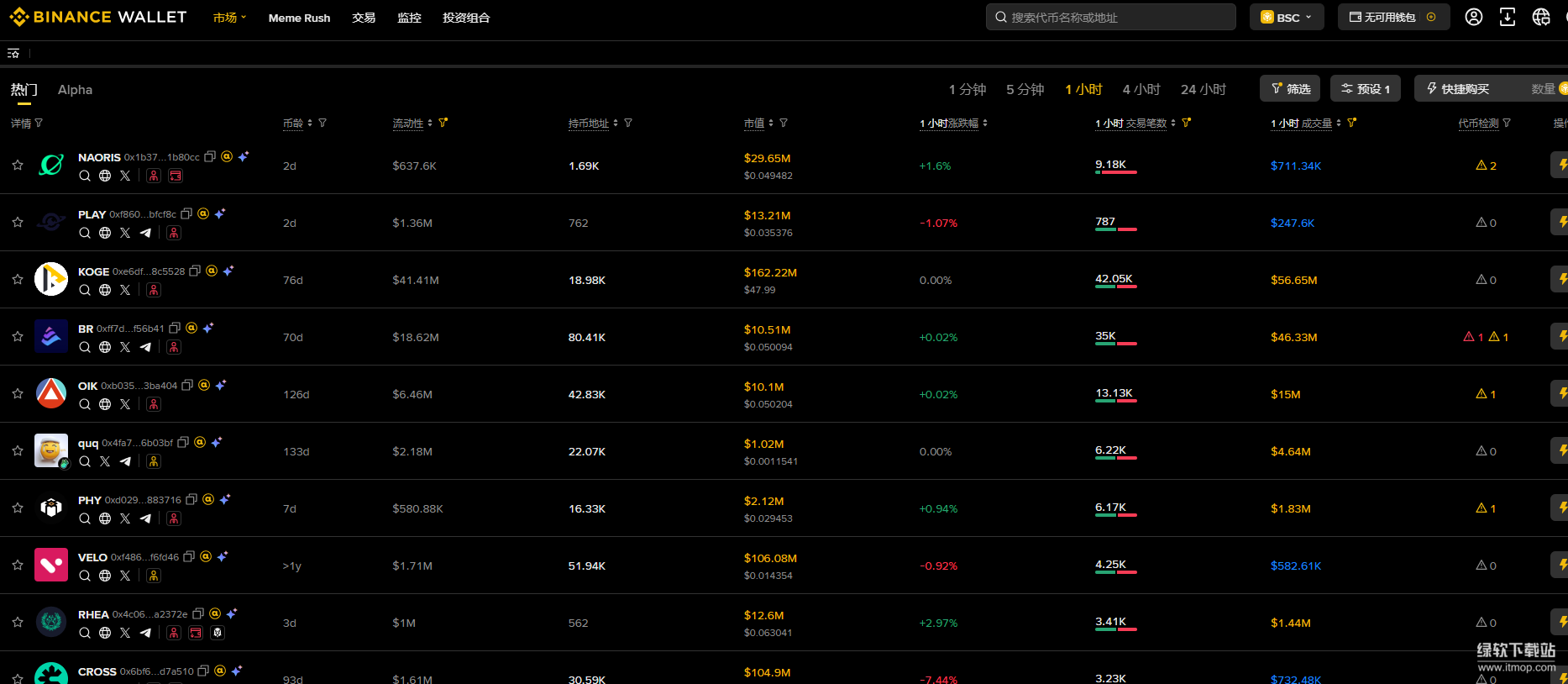Open the 投资组合 menu item

tap(466, 18)
